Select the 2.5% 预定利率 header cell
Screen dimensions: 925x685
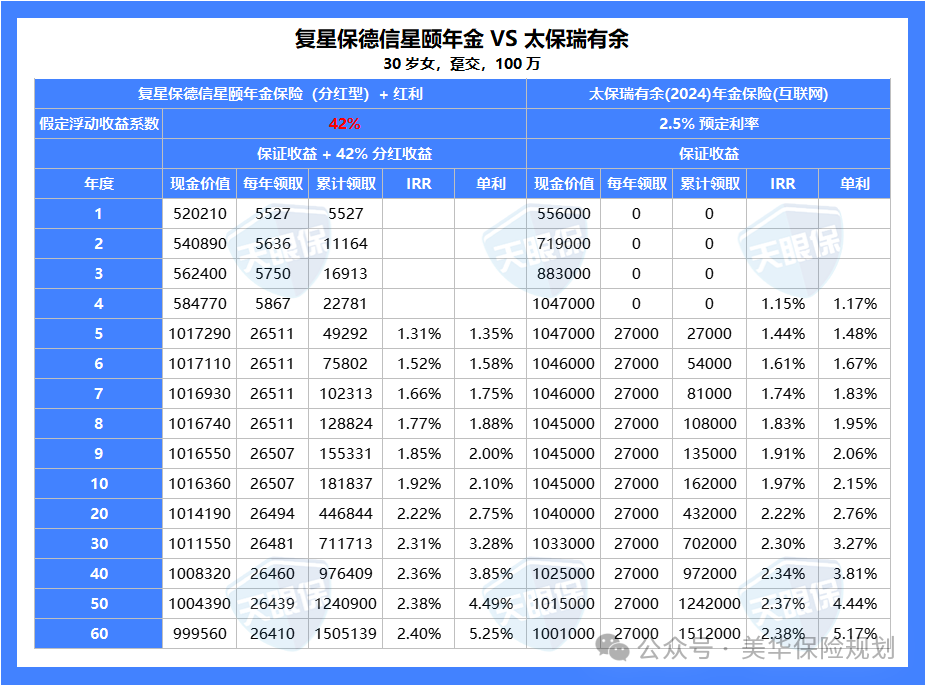coord(708,124)
